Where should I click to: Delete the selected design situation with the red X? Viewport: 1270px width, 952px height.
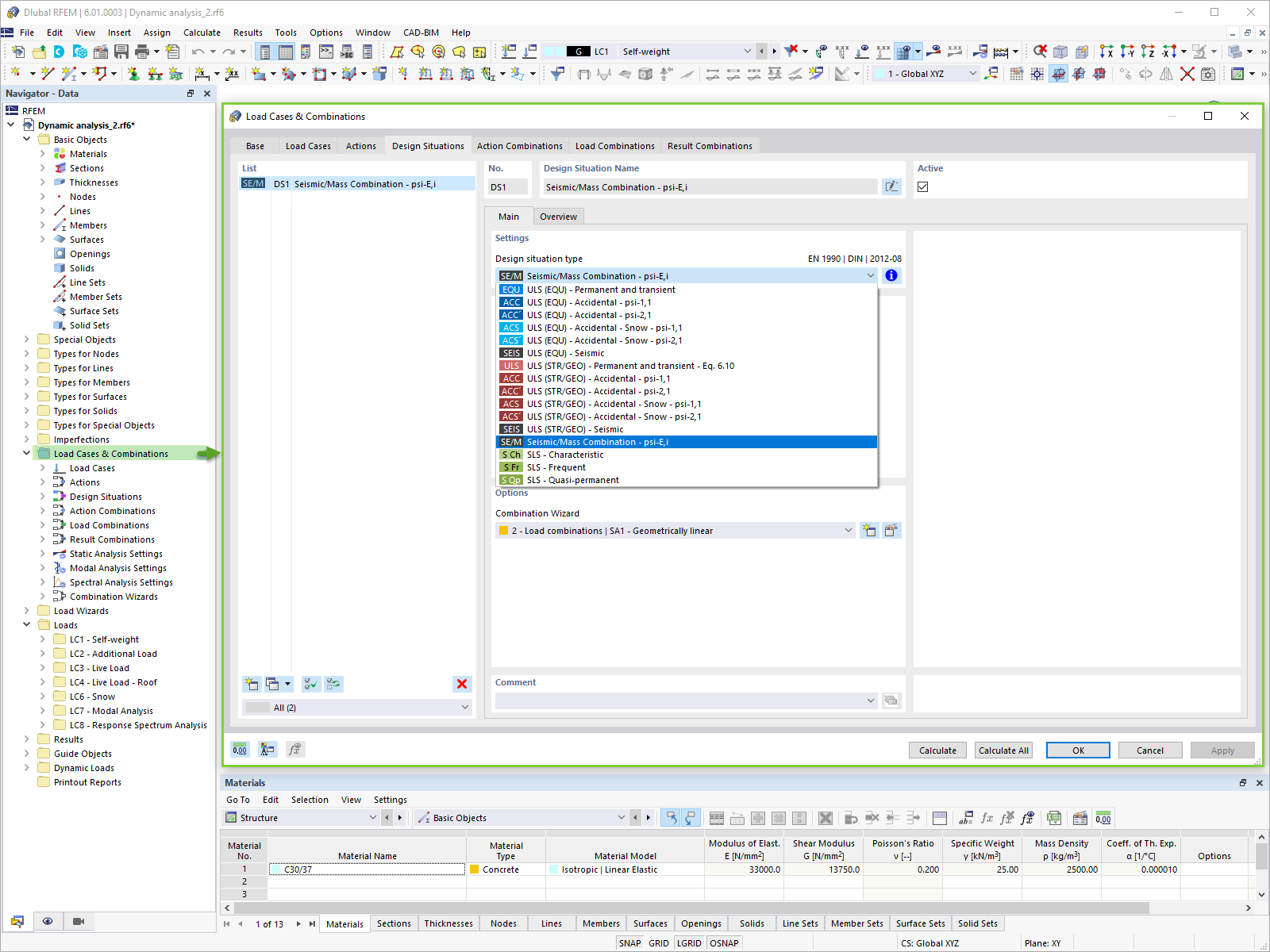(x=461, y=683)
